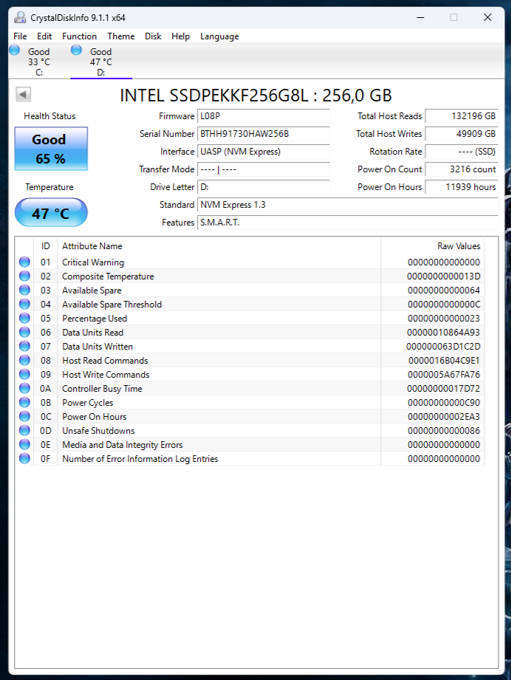Screen dimensions: 511x680
Task: Click raw value 0000016B04C9E1
Action: (x=444, y=360)
